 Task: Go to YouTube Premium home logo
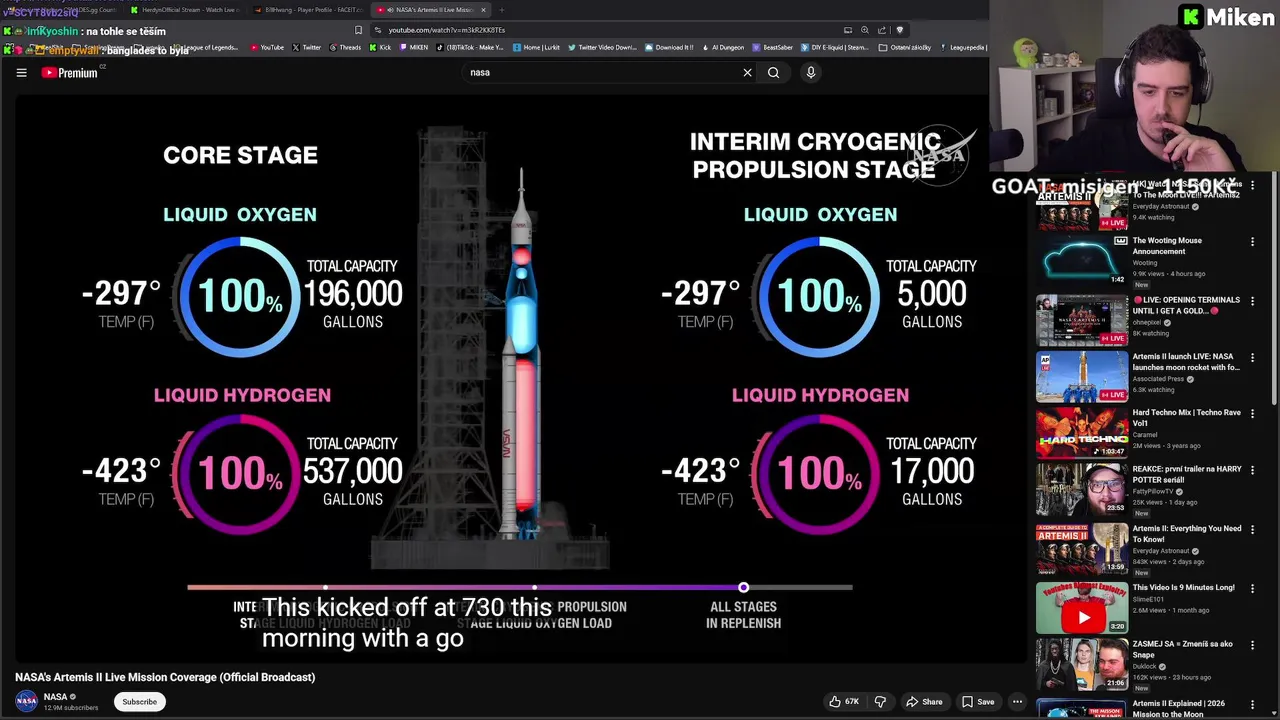pyautogui.click(x=70, y=72)
